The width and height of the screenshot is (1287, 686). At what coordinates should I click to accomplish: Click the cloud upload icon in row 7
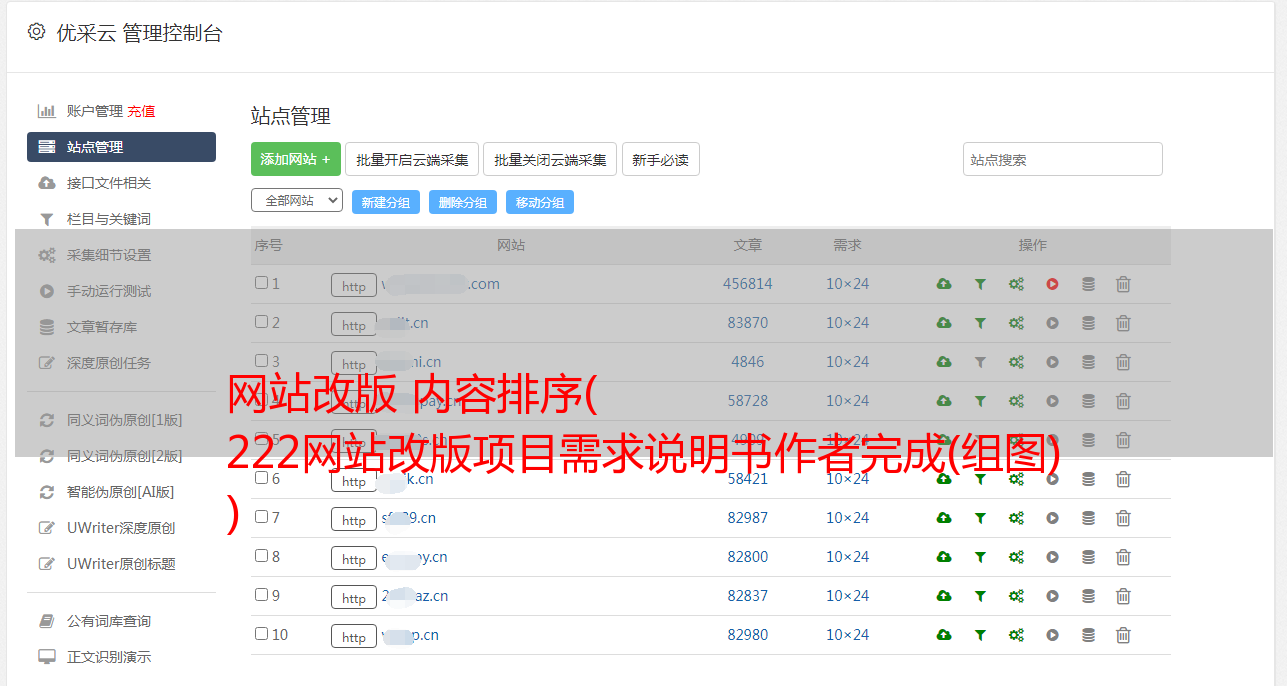click(944, 518)
